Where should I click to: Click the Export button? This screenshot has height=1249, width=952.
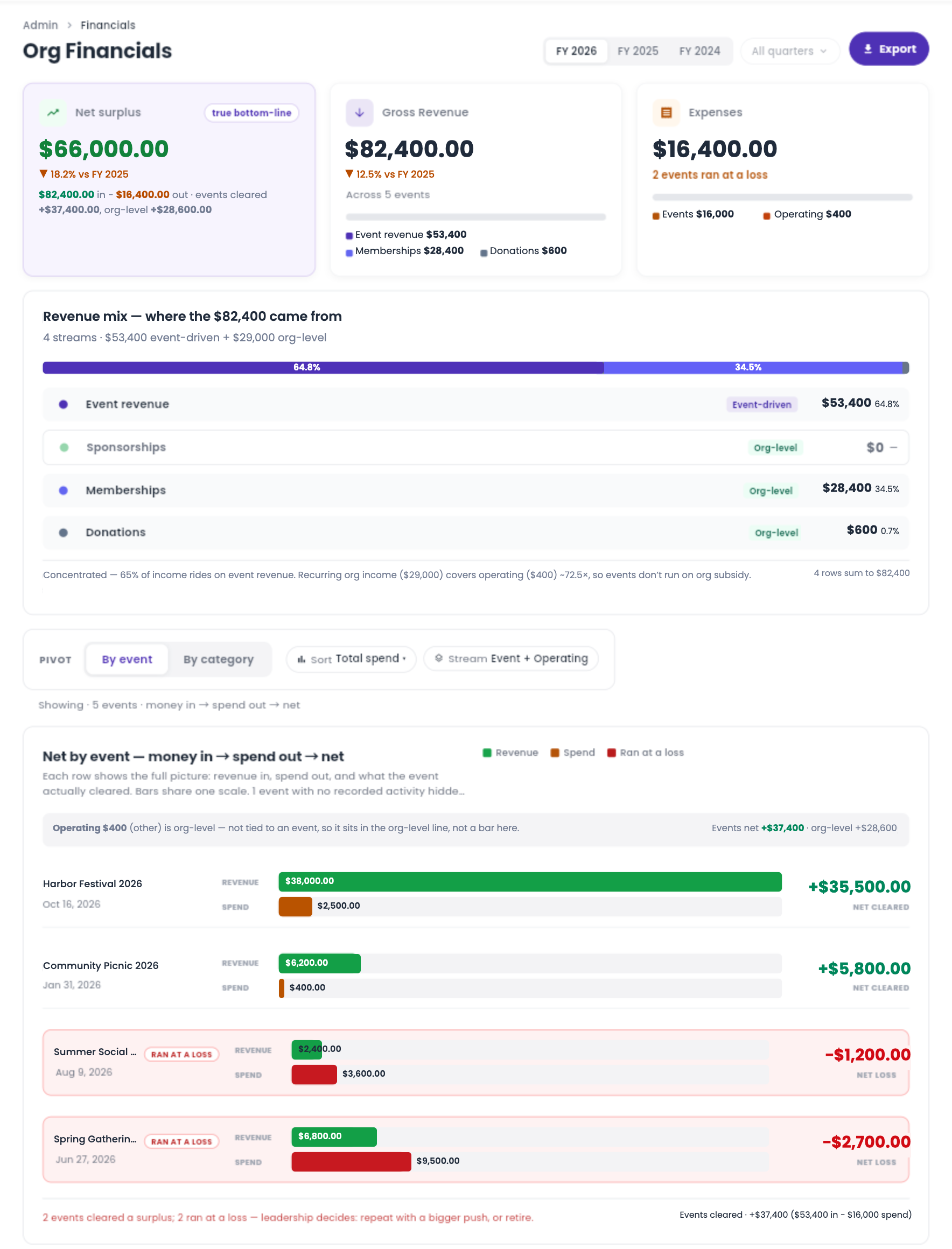point(888,48)
